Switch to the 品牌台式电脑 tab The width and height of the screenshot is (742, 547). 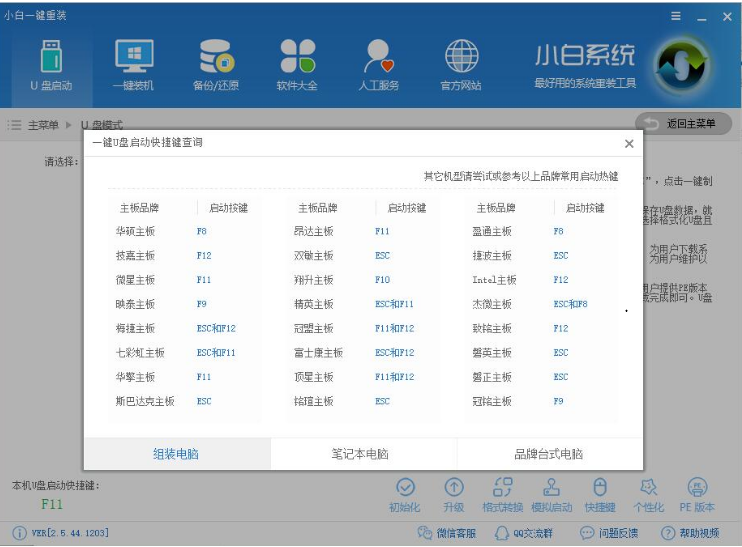[549, 454]
